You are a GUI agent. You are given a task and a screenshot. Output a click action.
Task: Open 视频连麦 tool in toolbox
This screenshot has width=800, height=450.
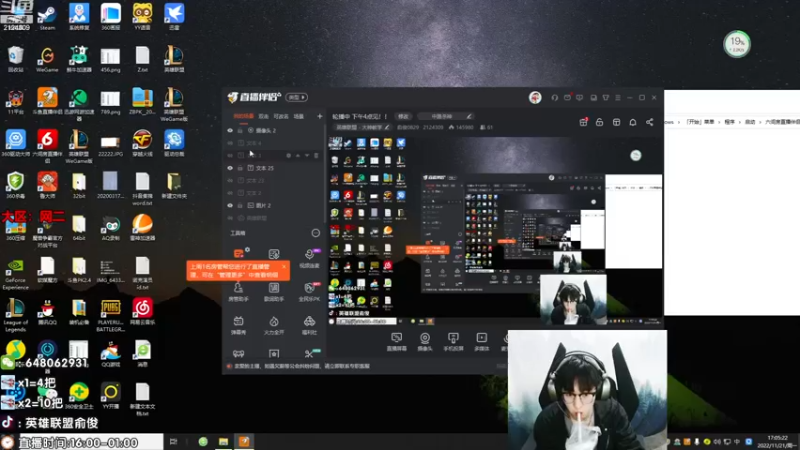pos(309,258)
